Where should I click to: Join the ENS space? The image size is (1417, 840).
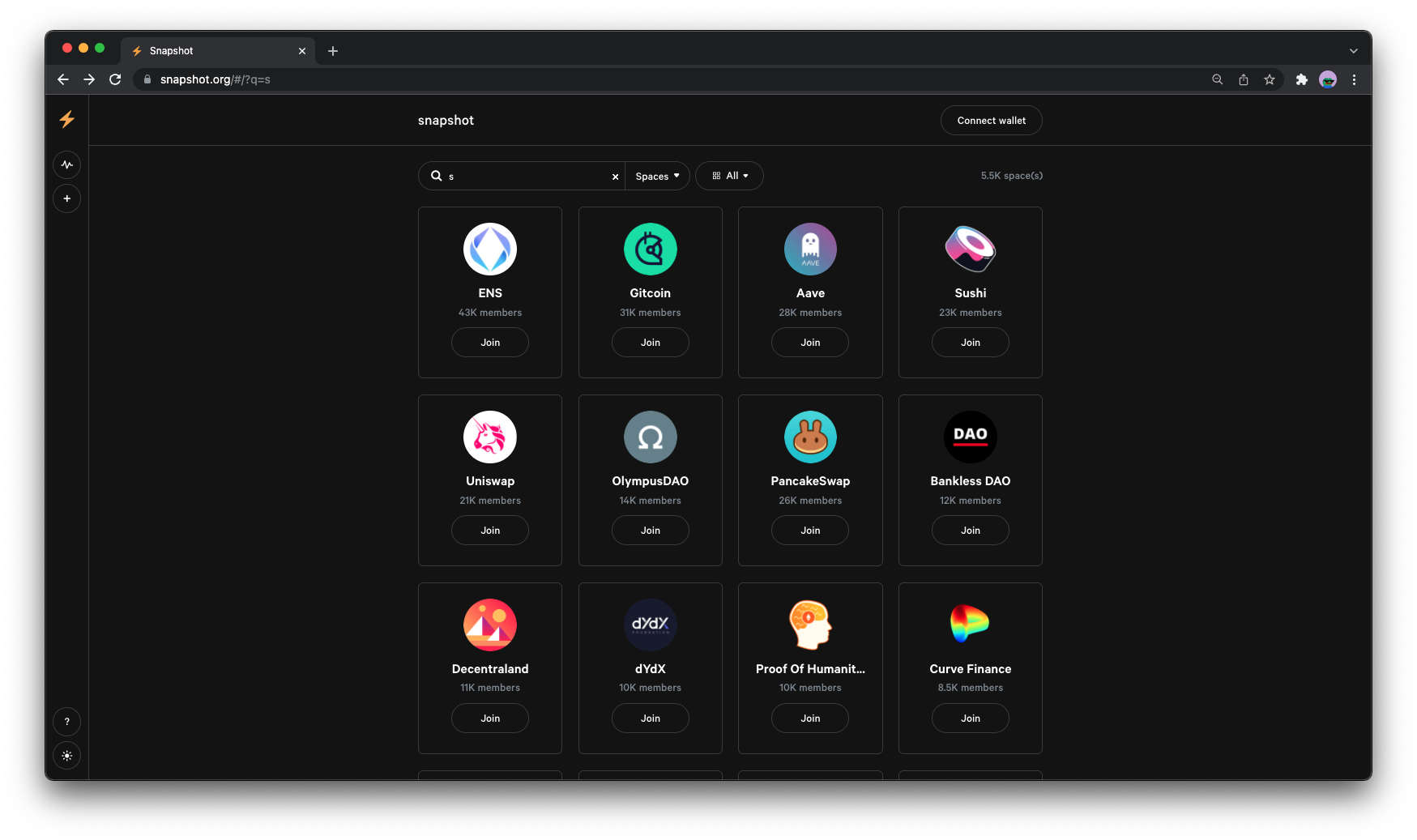[489, 342]
